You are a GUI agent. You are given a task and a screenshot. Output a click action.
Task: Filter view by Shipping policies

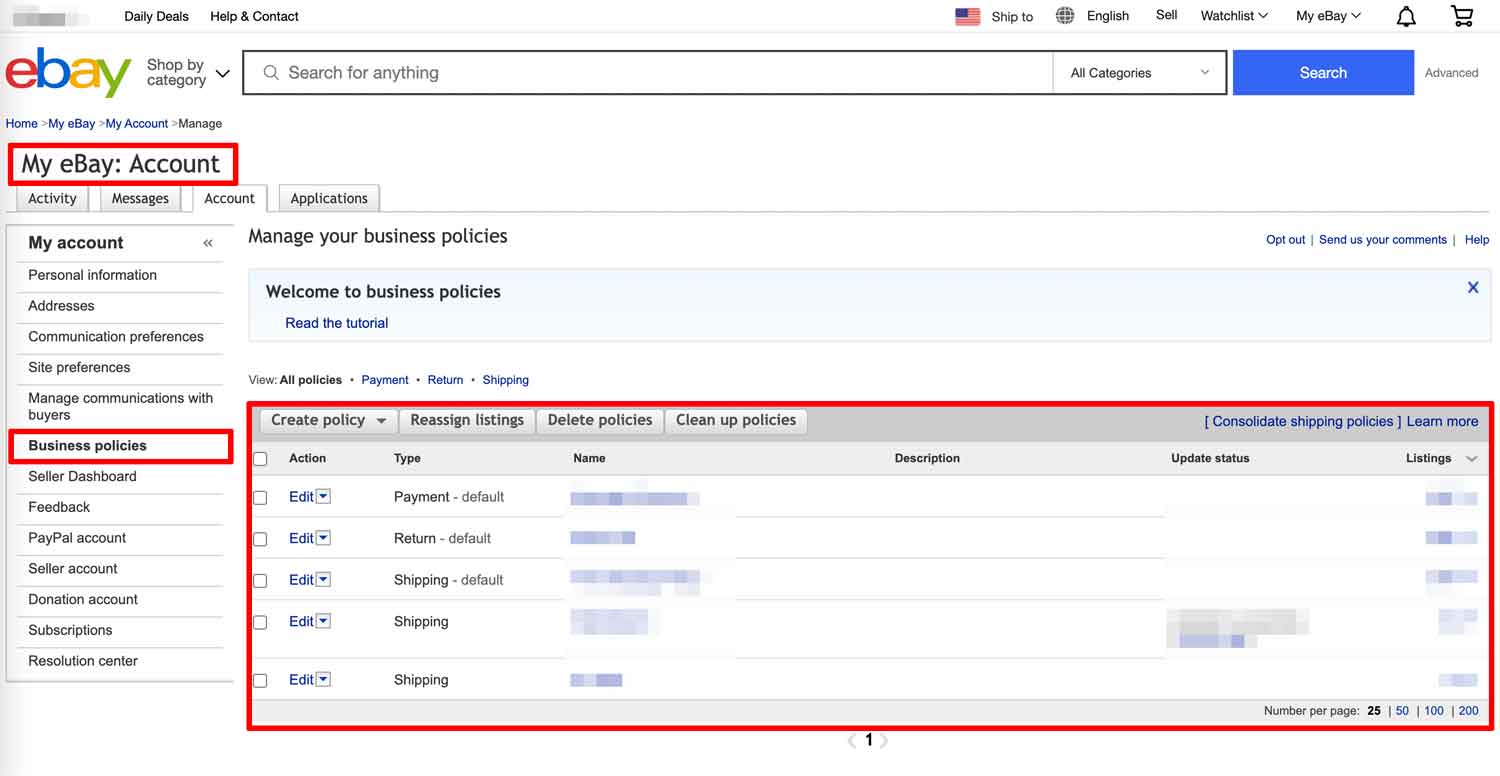505,380
